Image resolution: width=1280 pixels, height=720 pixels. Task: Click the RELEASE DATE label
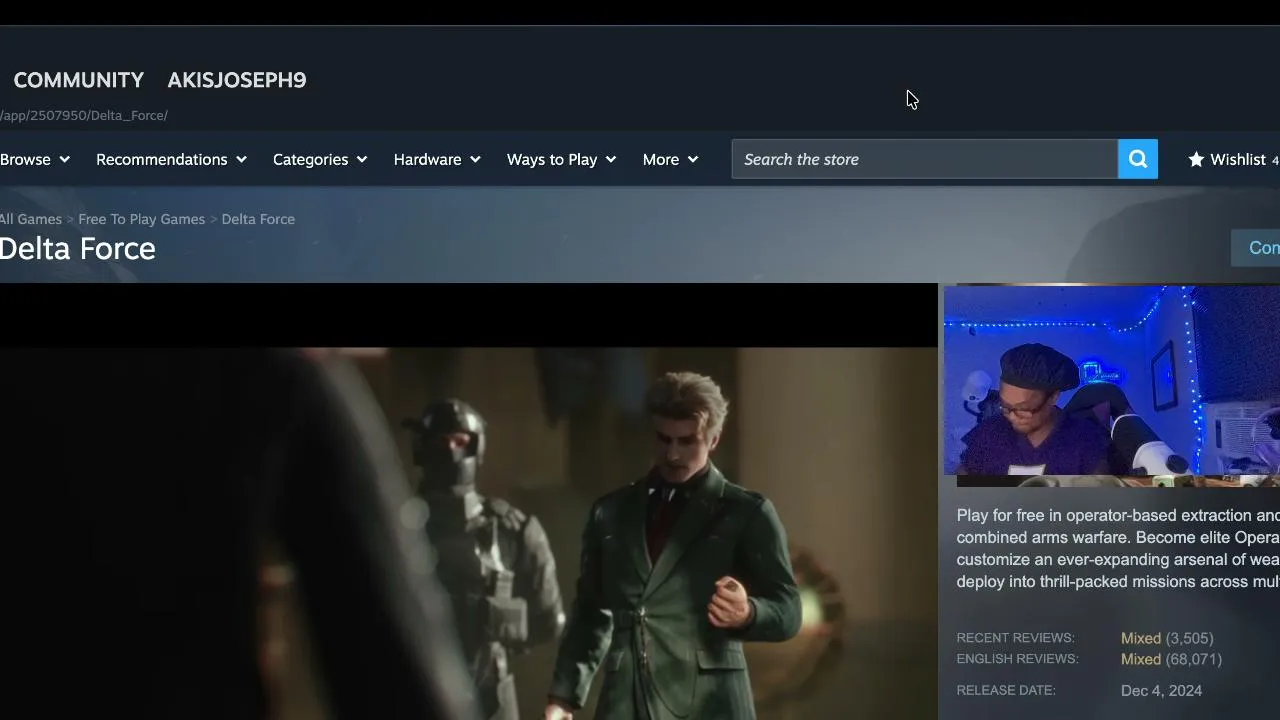coord(1006,690)
